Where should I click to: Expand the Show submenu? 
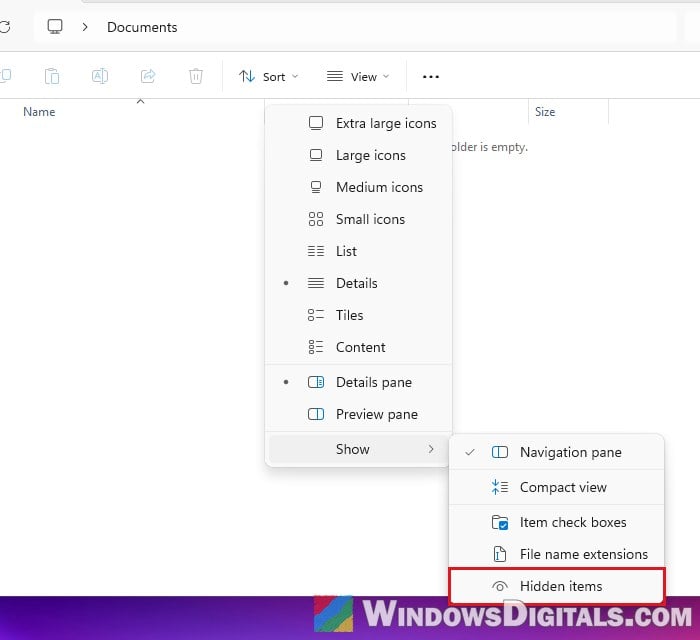tap(358, 449)
